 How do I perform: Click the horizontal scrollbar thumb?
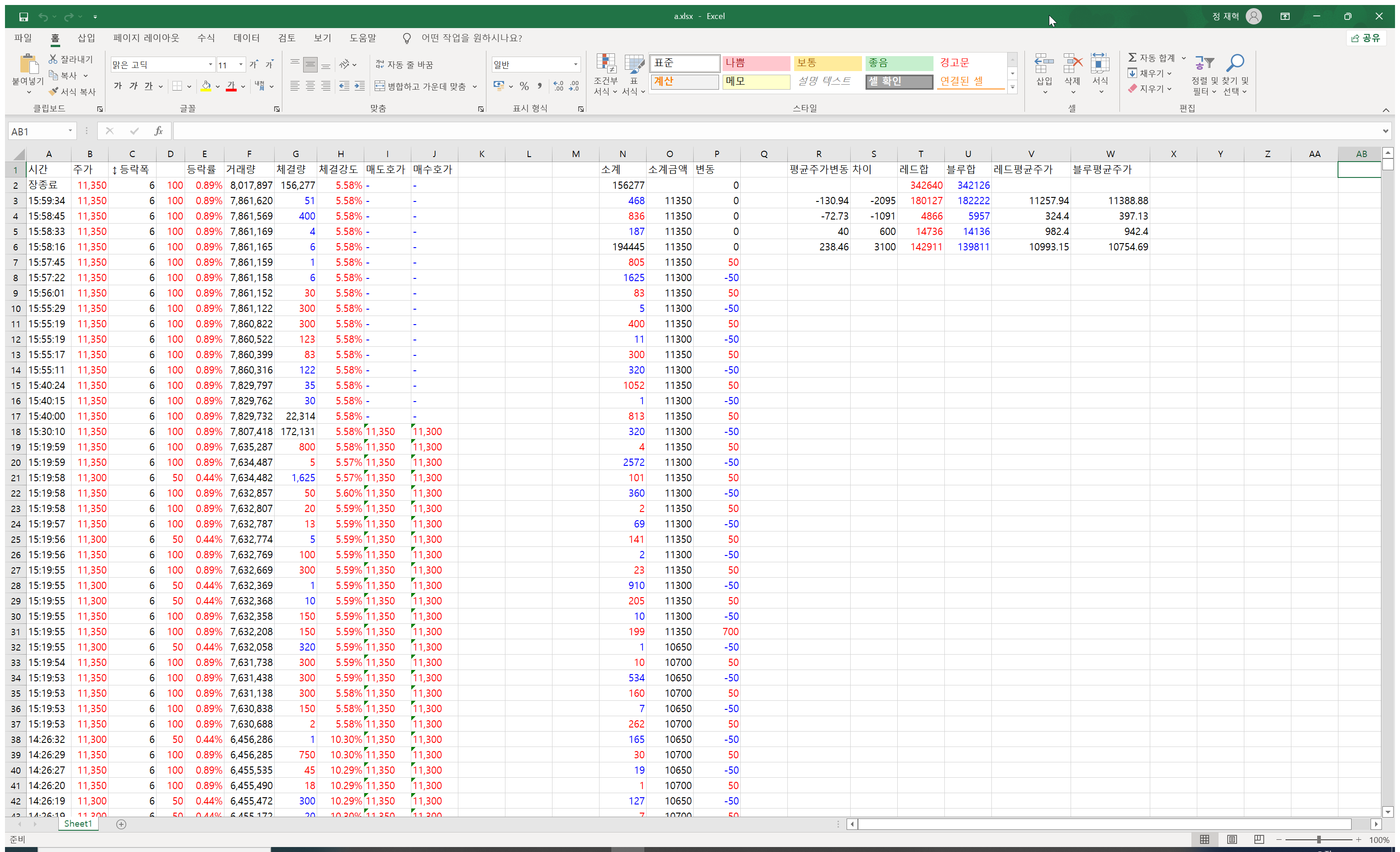pos(1104,824)
